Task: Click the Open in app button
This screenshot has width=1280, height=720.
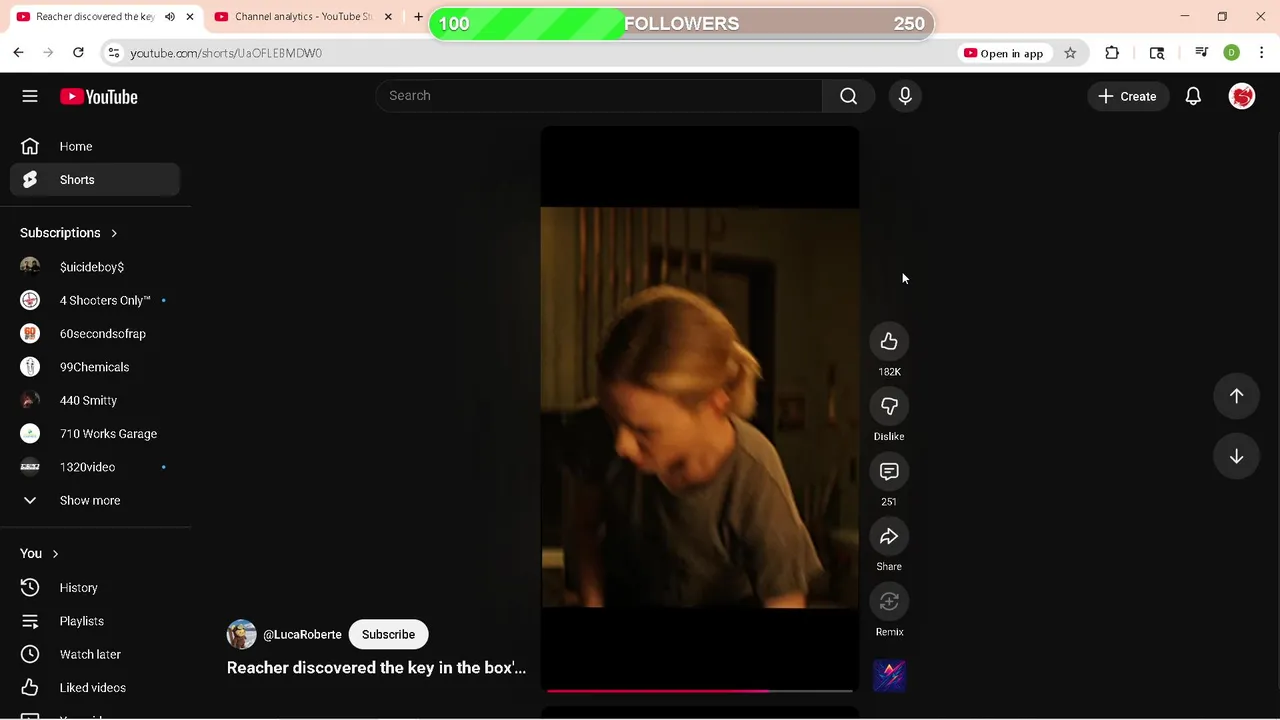Action: tap(1003, 53)
